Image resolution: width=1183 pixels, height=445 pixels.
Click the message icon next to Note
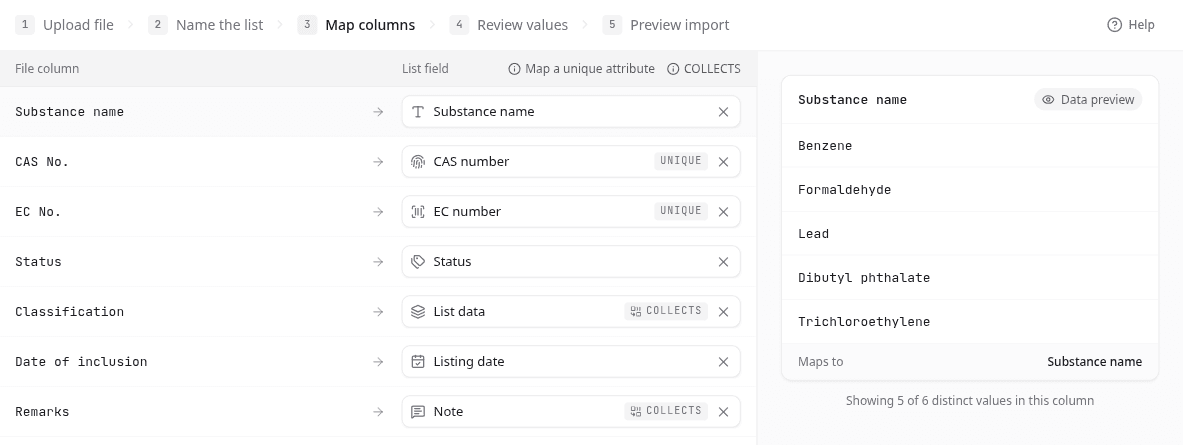(418, 412)
